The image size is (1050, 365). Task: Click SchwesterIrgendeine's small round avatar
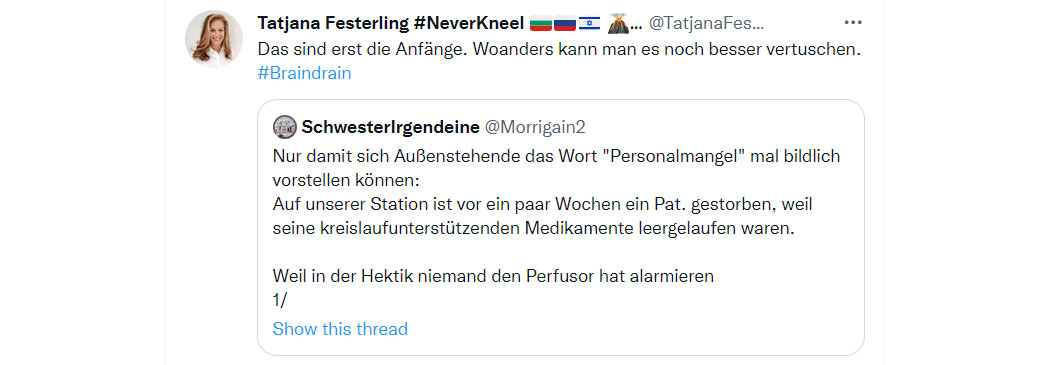pyautogui.click(x=285, y=127)
